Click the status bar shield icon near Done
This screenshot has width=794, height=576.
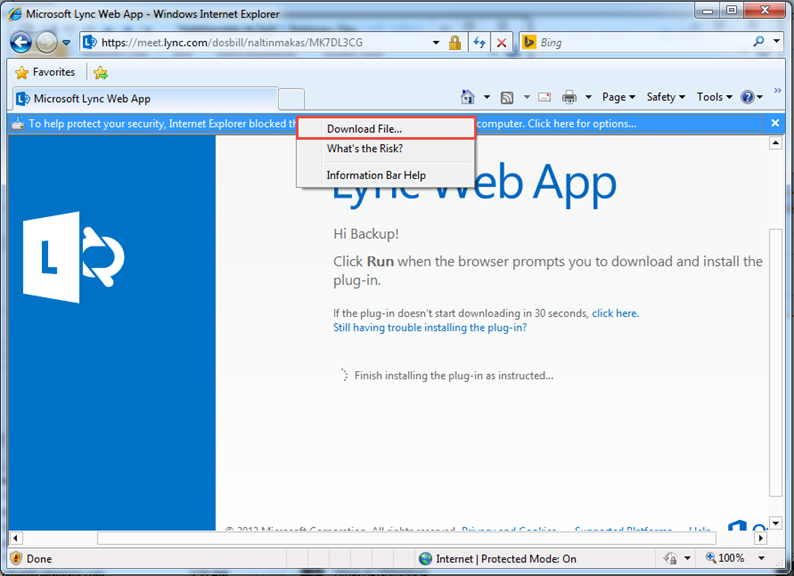coord(16,558)
